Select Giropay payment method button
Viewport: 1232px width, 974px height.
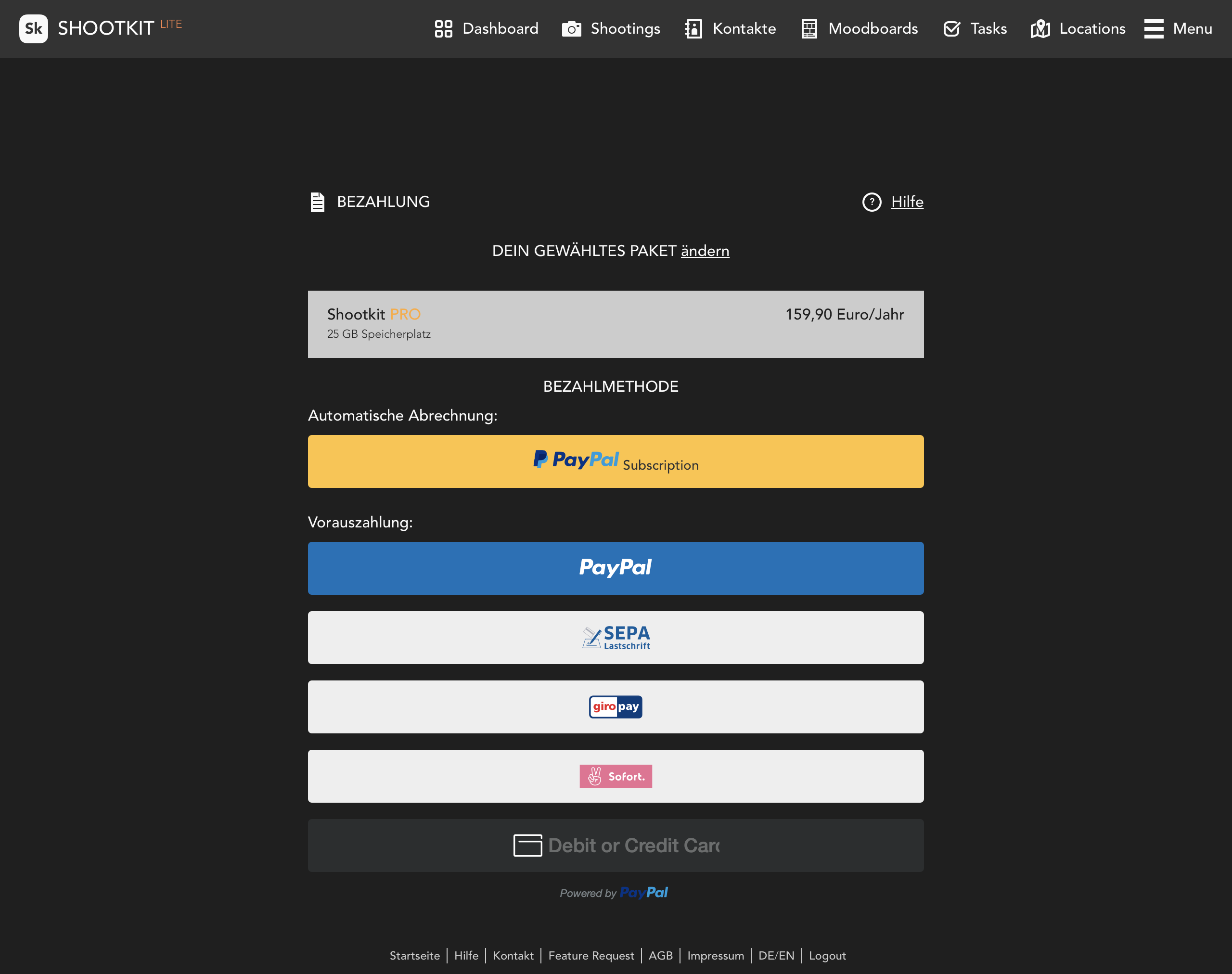pos(616,707)
